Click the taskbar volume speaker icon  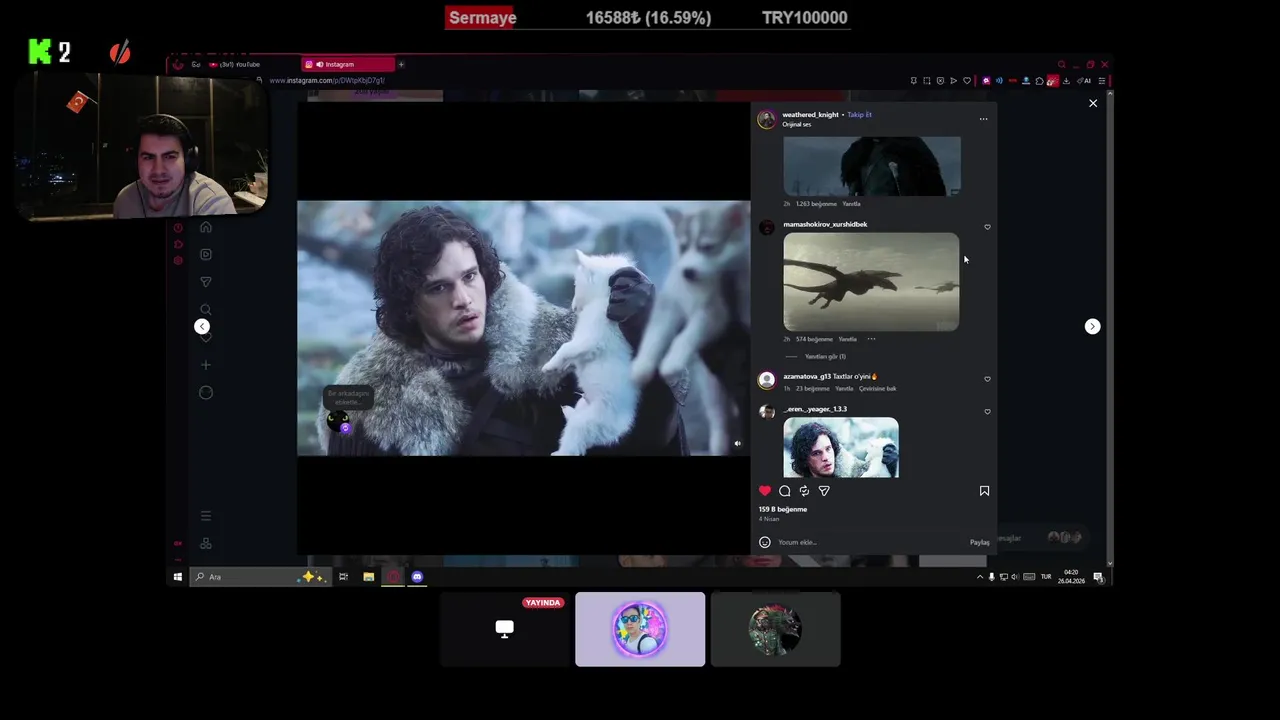point(1015,577)
